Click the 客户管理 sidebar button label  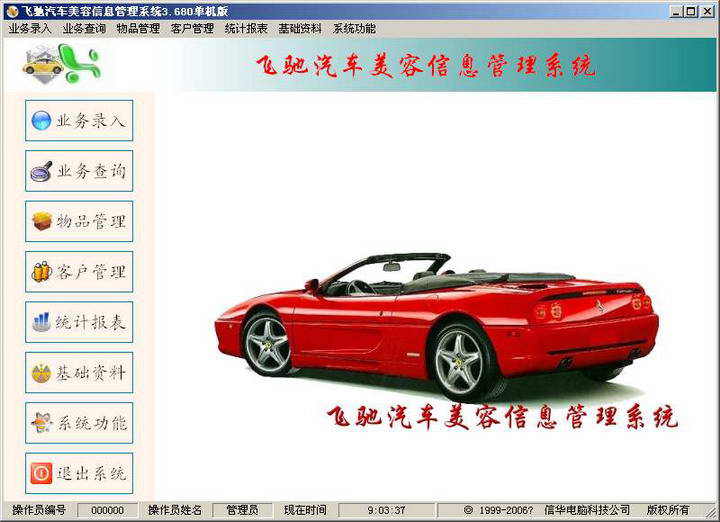[x=91, y=272]
